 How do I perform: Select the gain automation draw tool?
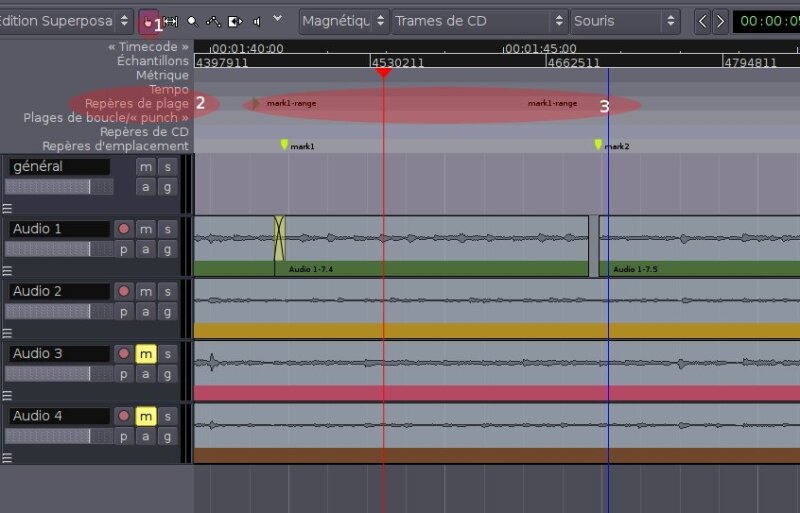[213, 20]
